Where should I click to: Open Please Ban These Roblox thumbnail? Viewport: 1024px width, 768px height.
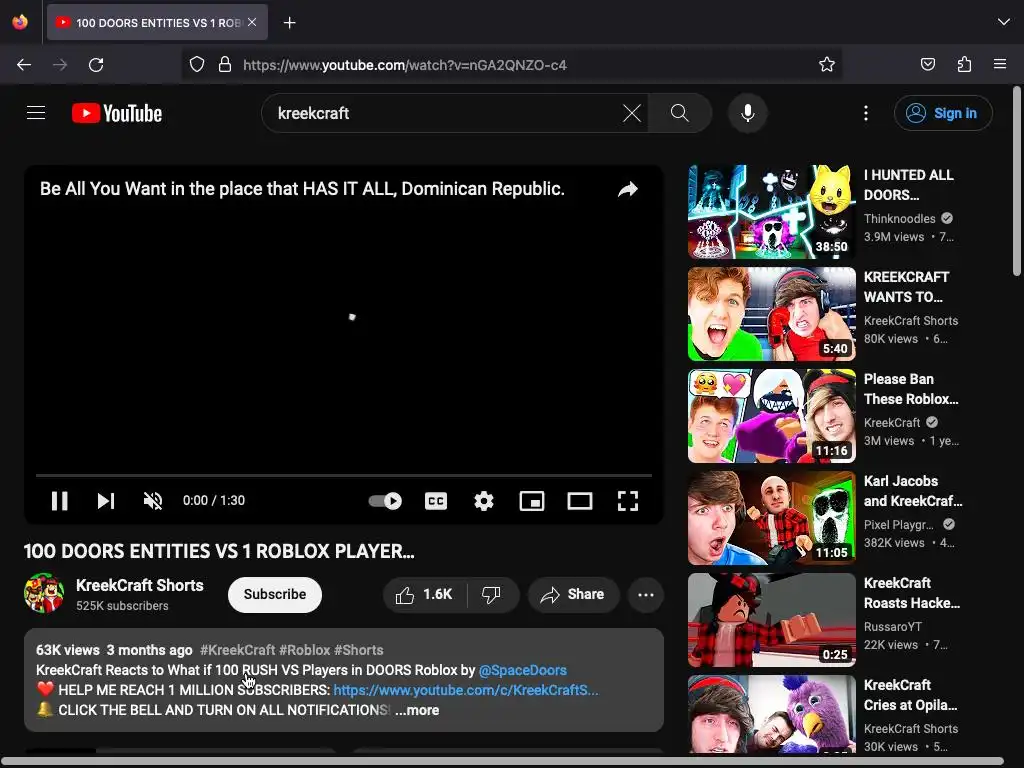[771, 415]
